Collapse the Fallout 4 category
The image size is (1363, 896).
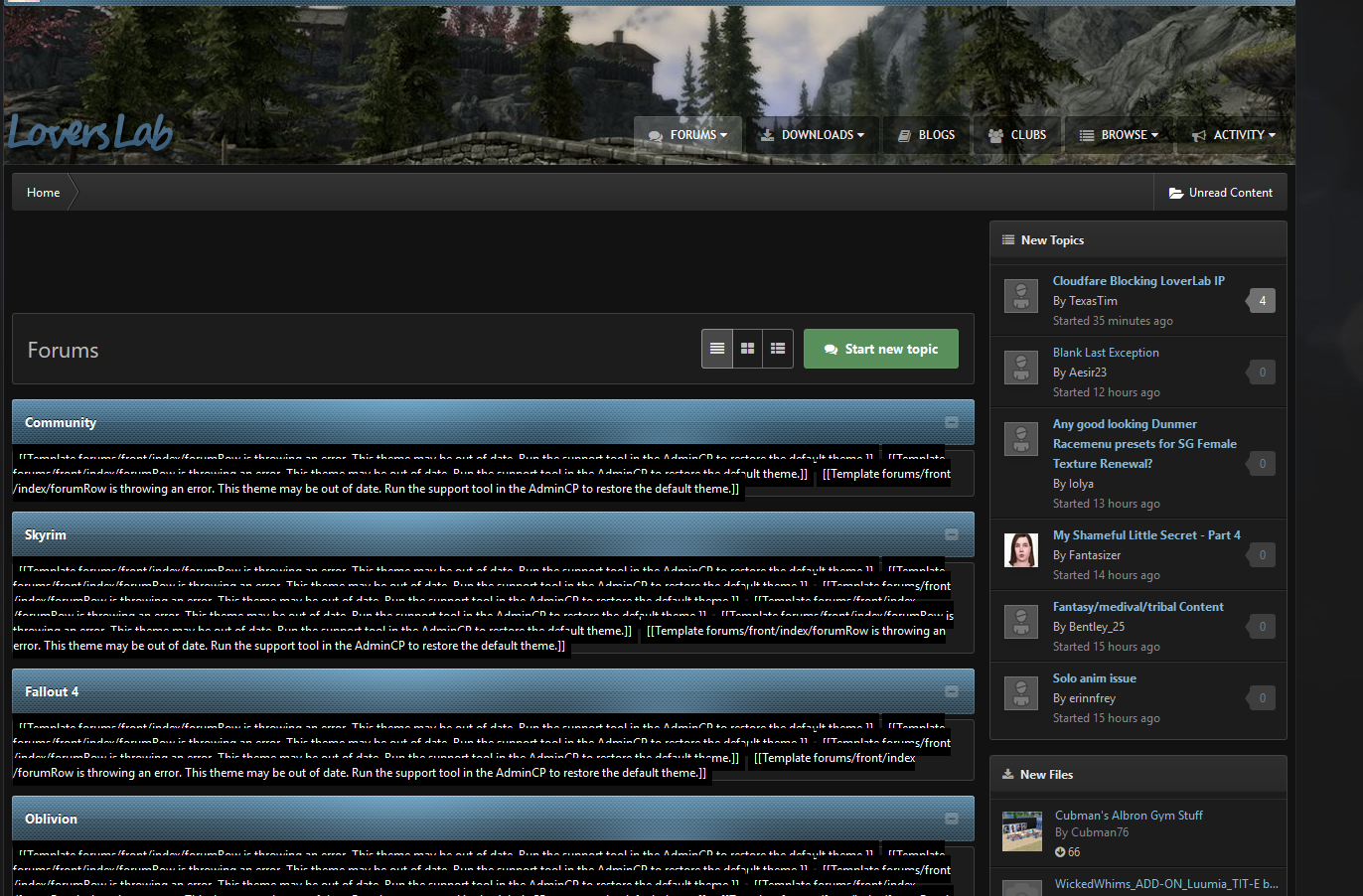(x=951, y=691)
